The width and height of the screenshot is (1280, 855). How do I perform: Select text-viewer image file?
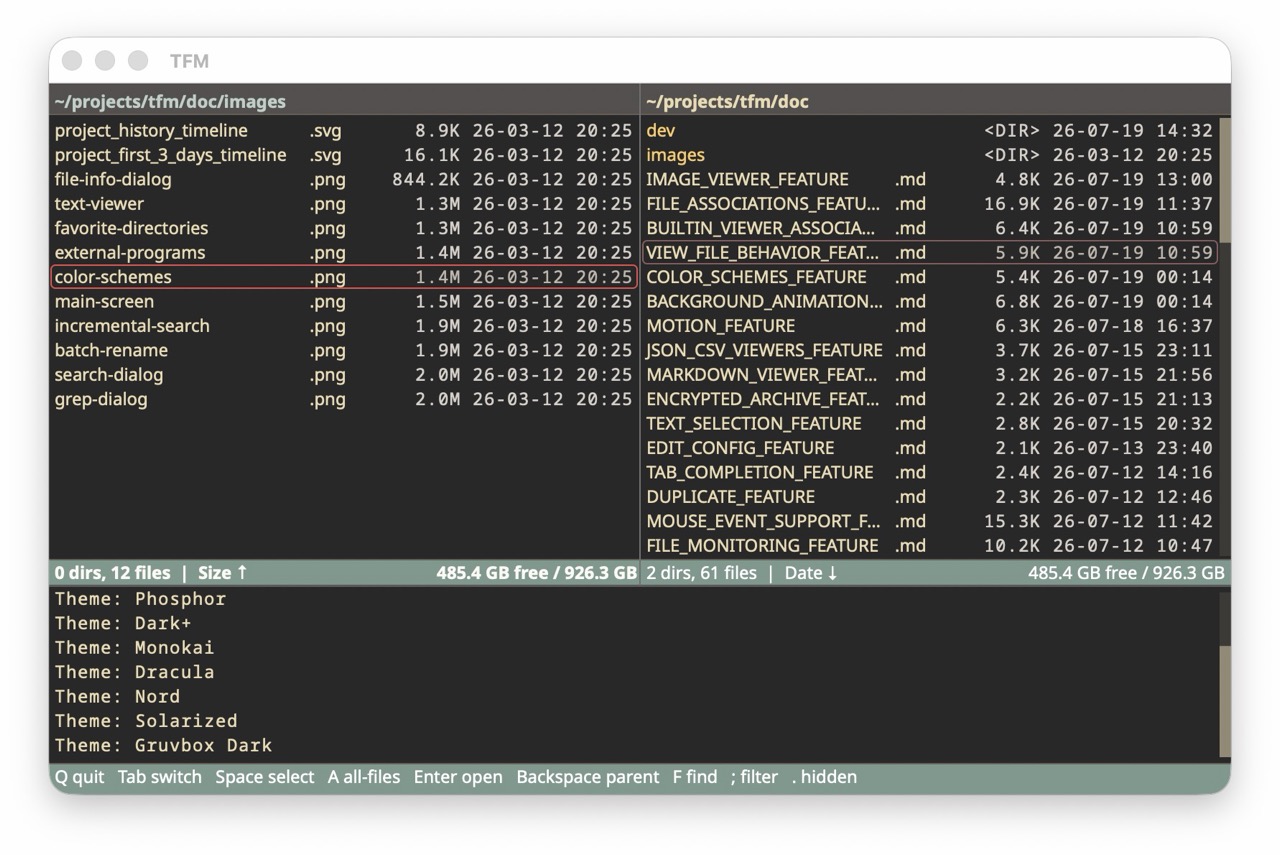point(344,204)
